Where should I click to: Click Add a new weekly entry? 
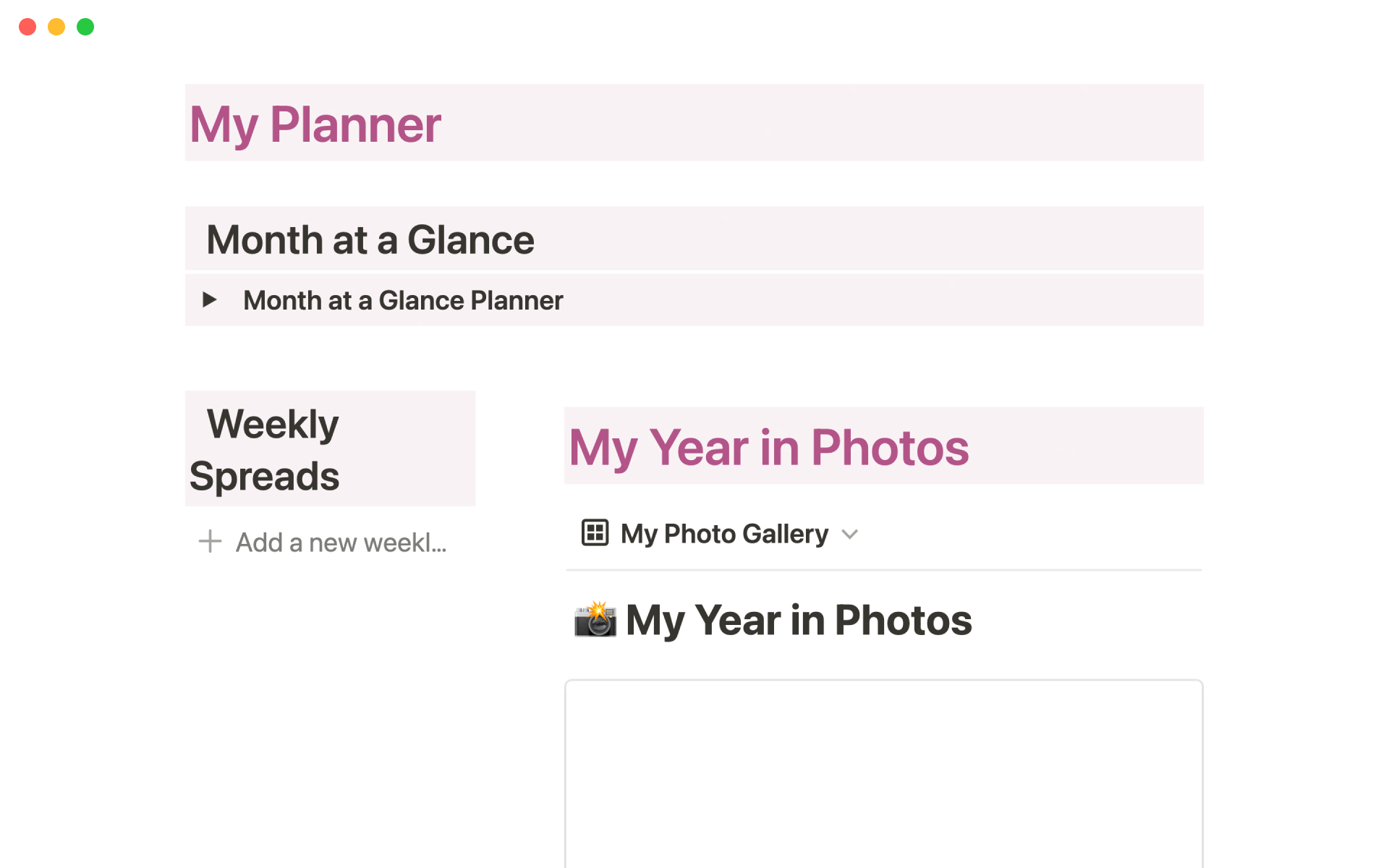(340, 542)
